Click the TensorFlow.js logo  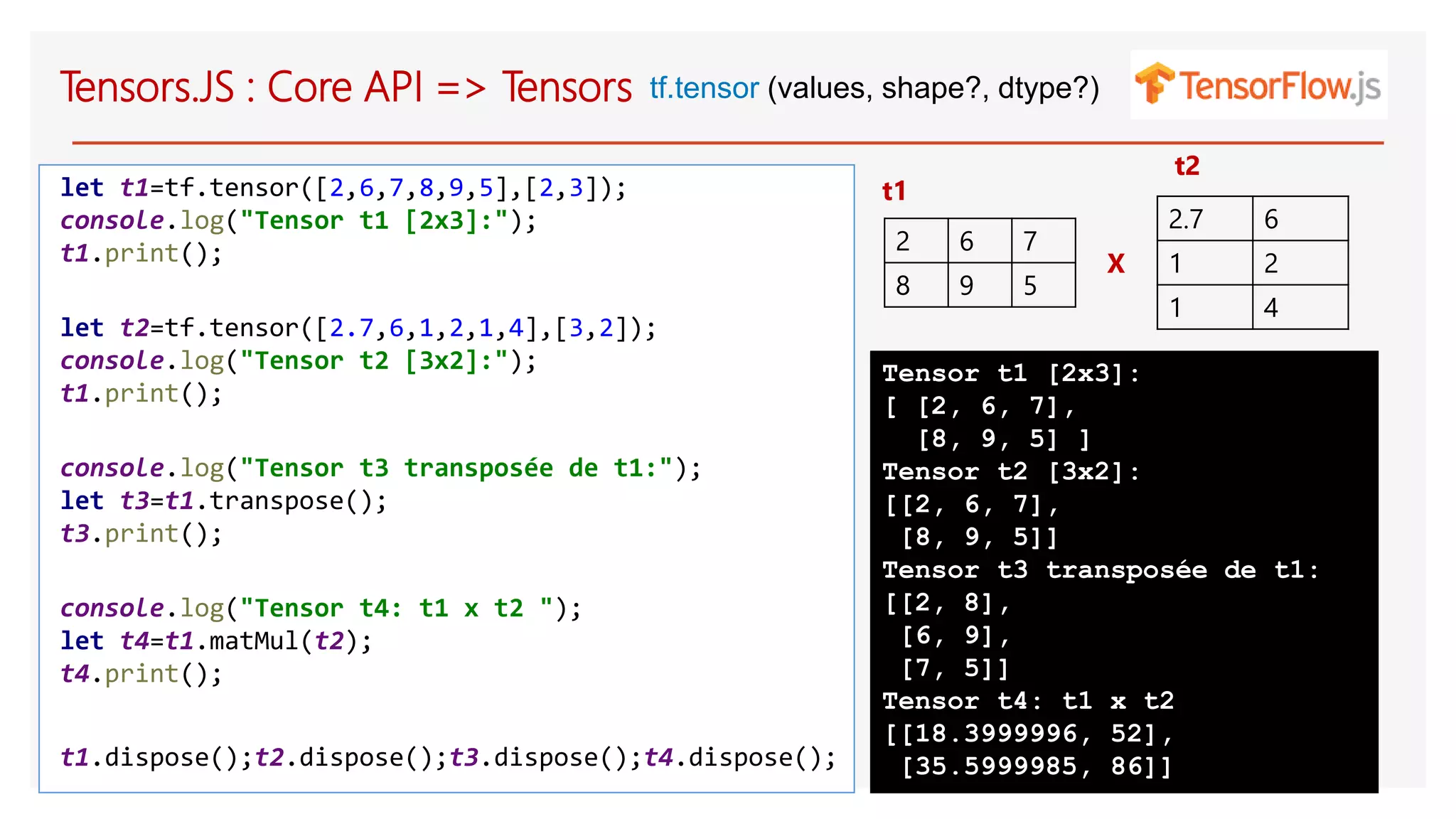click(x=1258, y=85)
